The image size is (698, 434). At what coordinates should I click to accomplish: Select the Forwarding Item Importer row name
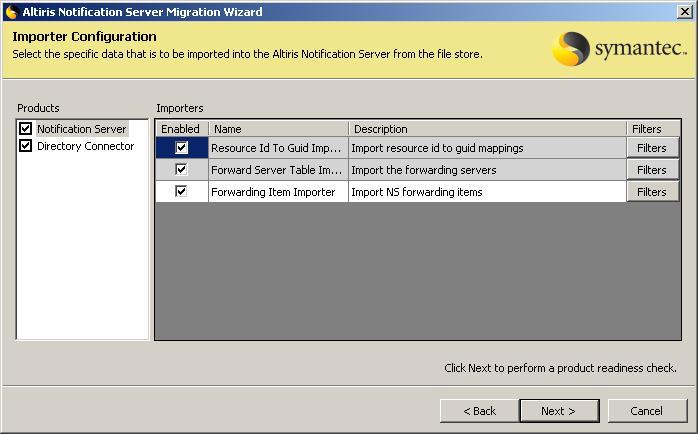pos(273,192)
